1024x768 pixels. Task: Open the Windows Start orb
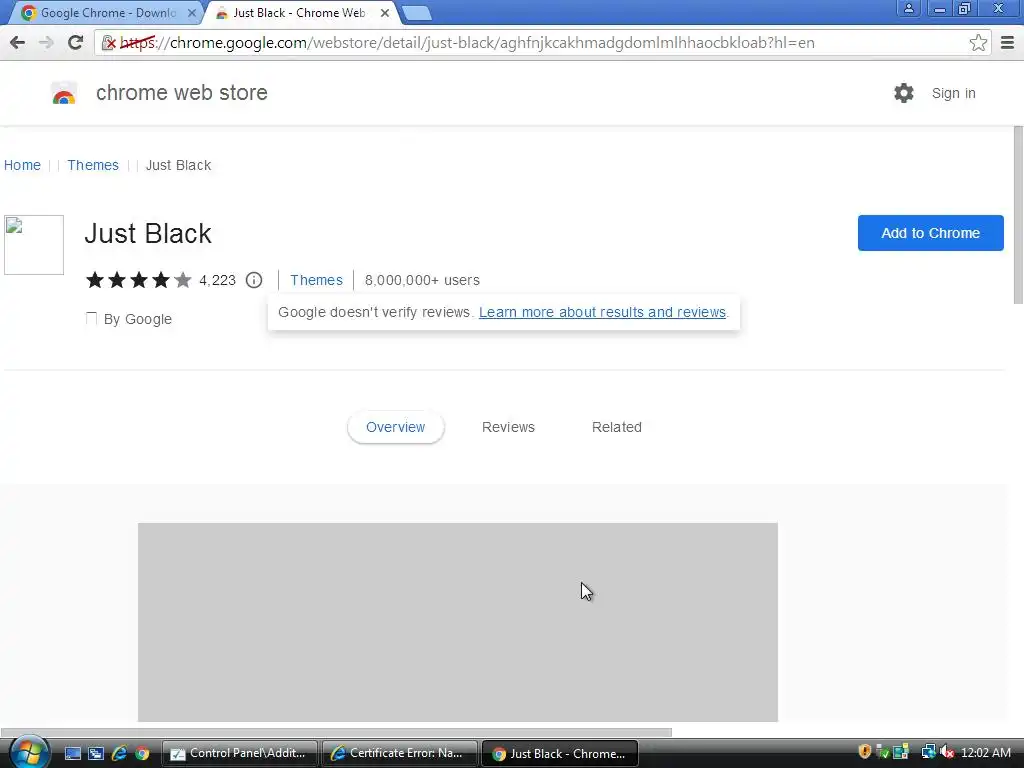pyautogui.click(x=28, y=753)
